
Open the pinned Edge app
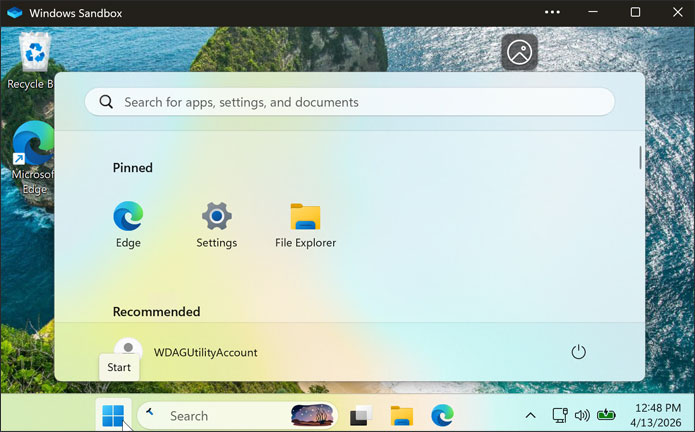[x=128, y=224]
